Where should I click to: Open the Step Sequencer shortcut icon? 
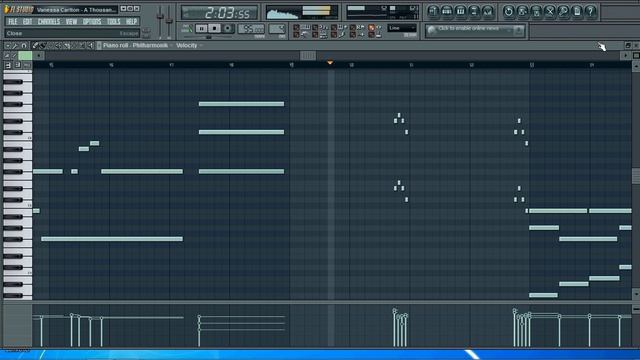447,11
